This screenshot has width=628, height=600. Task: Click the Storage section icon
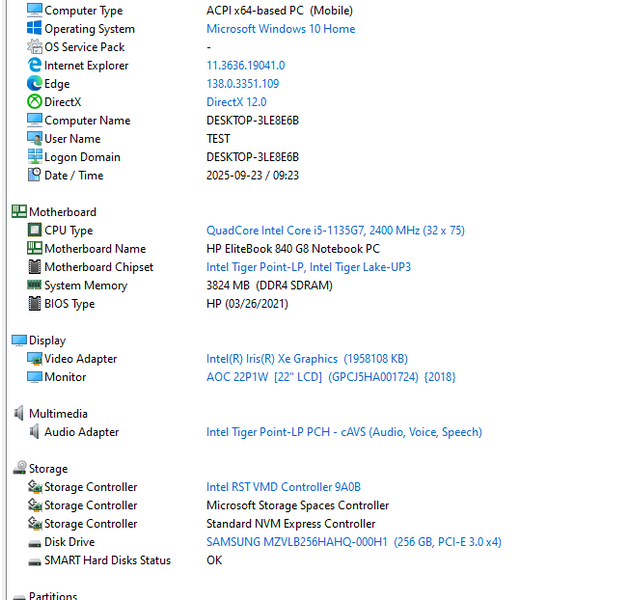click(x=19, y=468)
